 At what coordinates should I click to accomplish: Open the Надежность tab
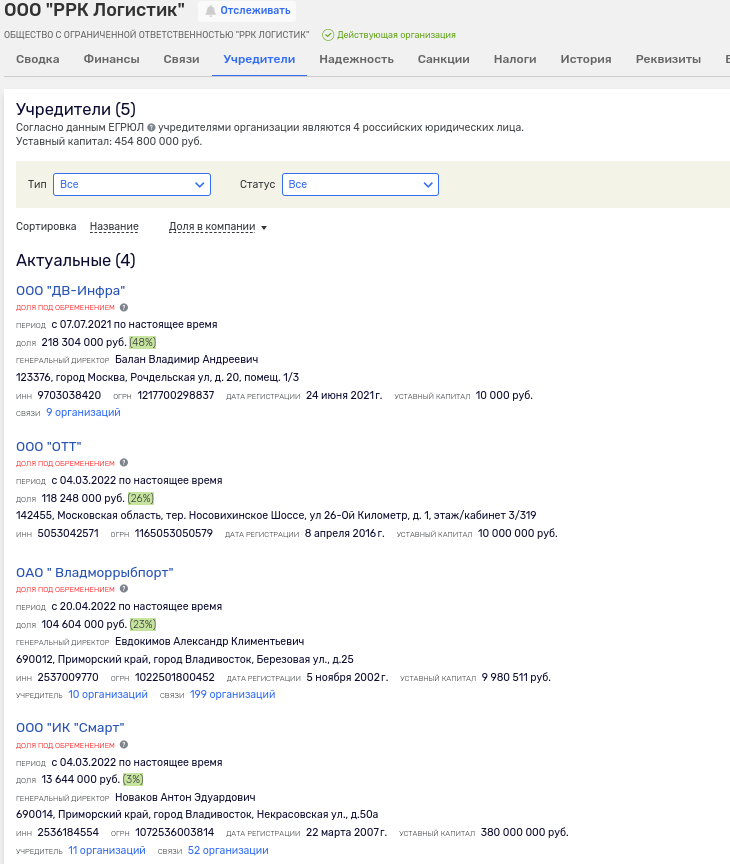click(356, 59)
